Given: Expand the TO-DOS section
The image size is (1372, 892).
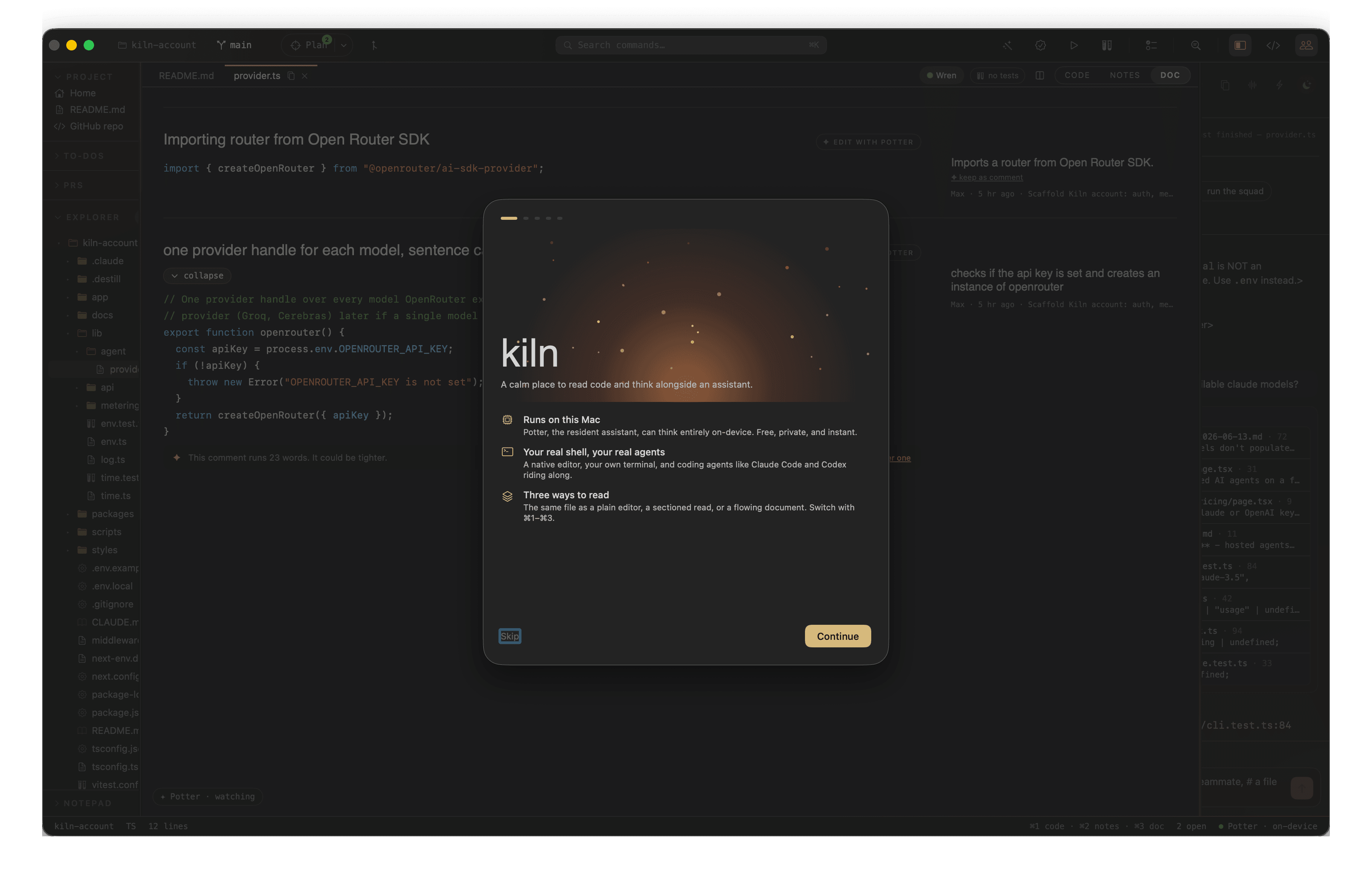Looking at the screenshot, I should click(79, 155).
